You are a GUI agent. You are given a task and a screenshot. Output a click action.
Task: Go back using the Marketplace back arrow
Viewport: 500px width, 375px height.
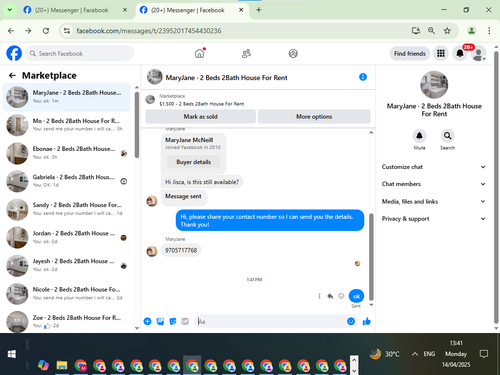pyautogui.click(x=12, y=76)
